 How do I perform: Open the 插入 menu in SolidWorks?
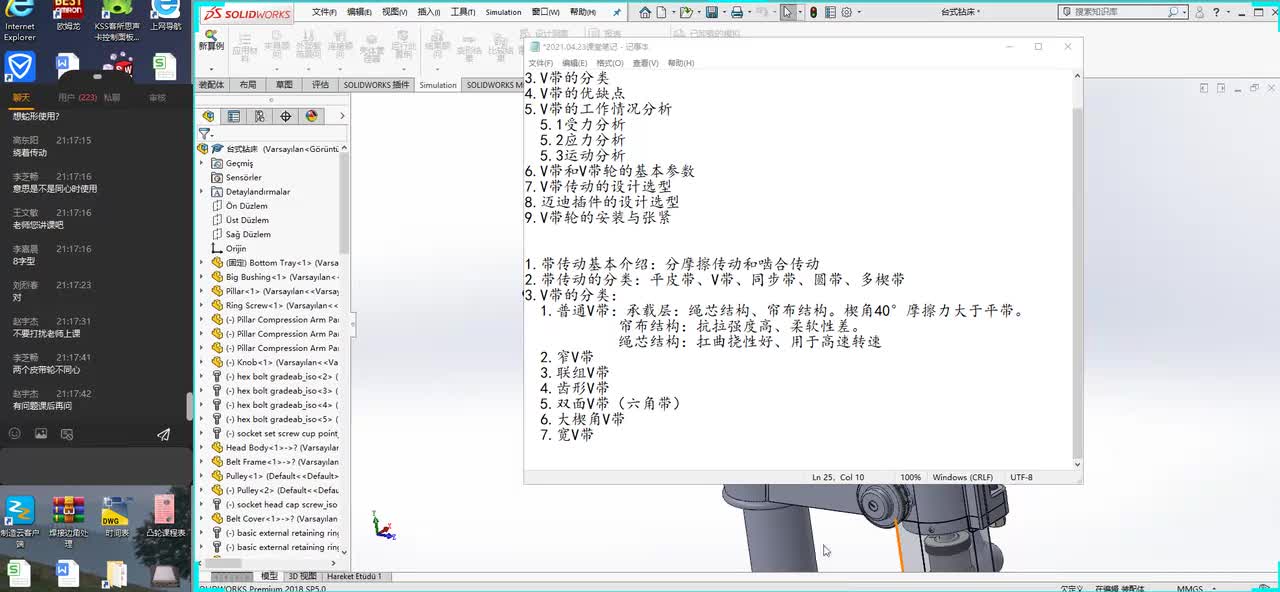tap(428, 12)
